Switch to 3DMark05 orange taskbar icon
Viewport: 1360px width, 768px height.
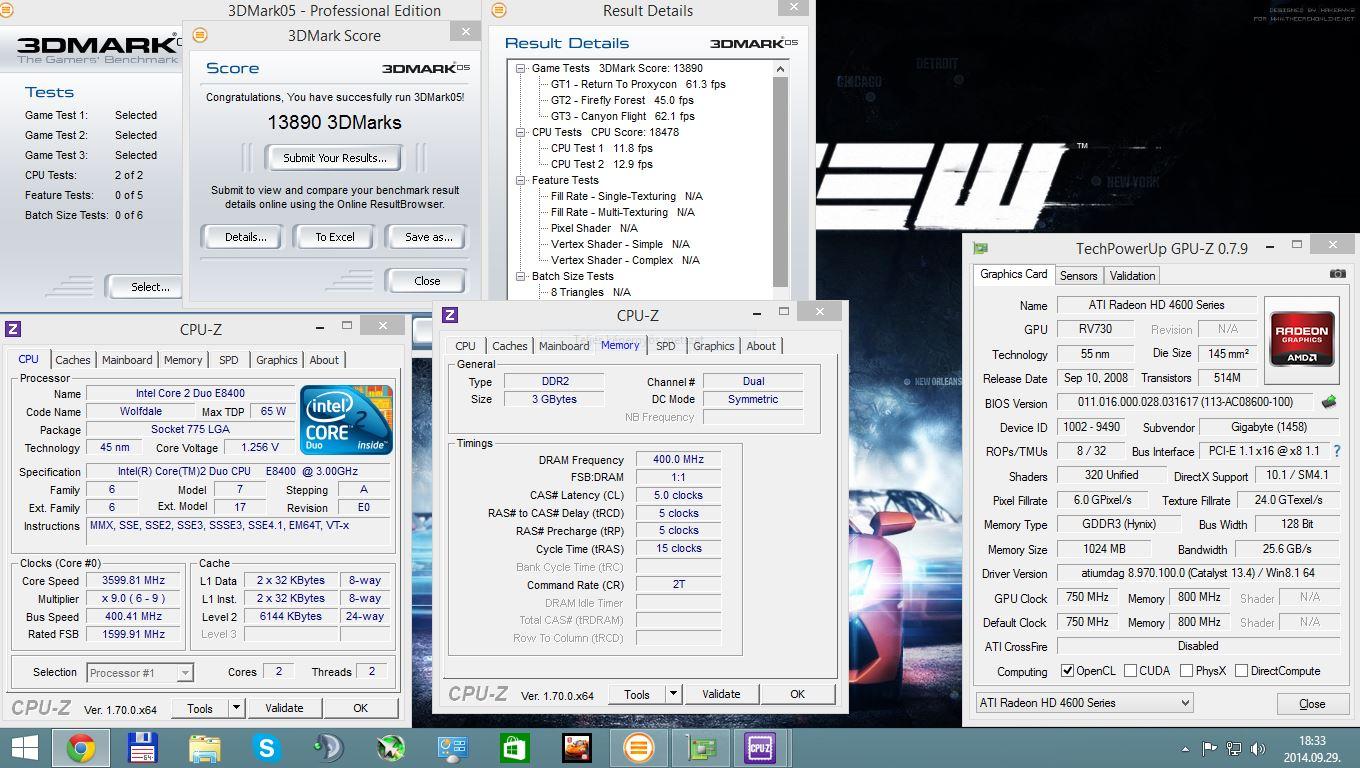638,748
